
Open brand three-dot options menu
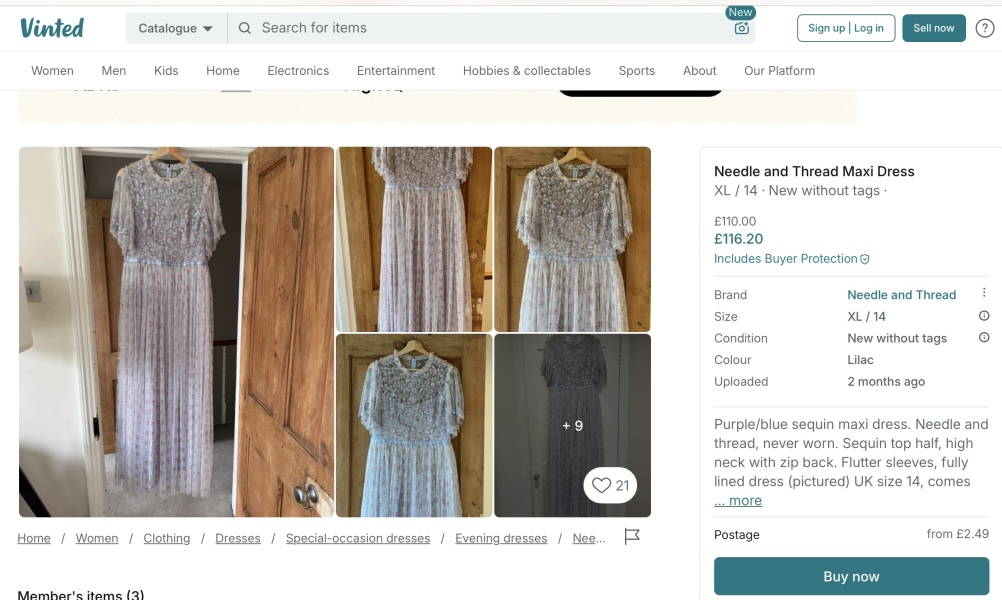(984, 294)
